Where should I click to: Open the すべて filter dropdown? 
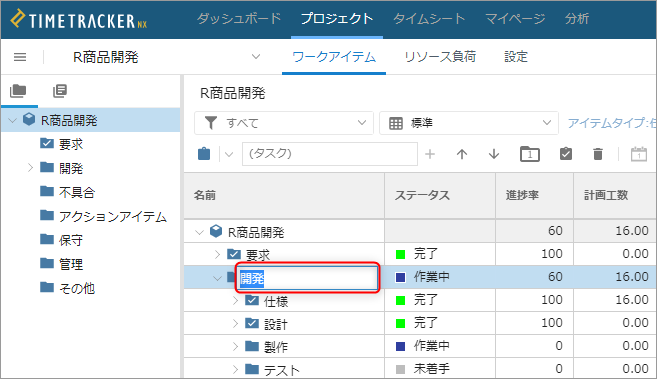[x=284, y=123]
